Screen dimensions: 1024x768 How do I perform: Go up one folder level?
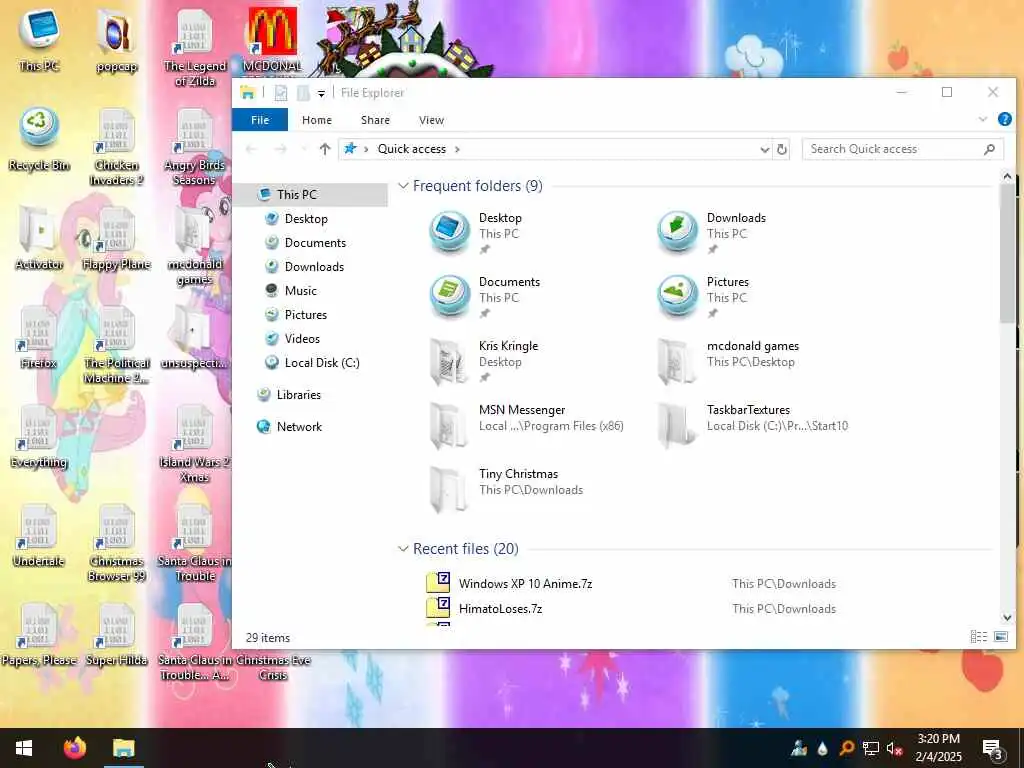(325, 149)
